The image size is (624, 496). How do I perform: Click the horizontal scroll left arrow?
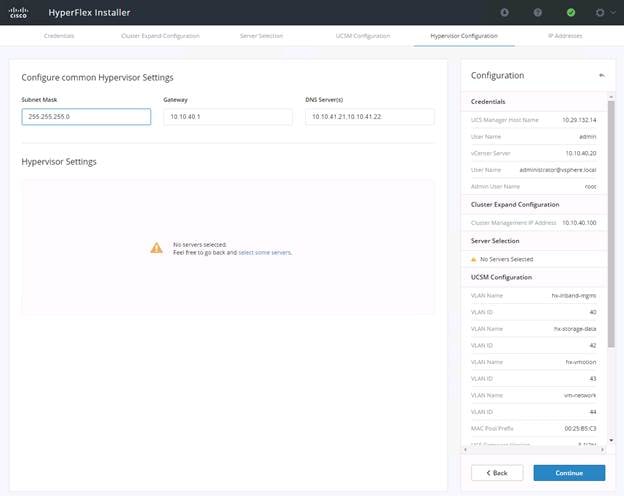click(x=466, y=449)
